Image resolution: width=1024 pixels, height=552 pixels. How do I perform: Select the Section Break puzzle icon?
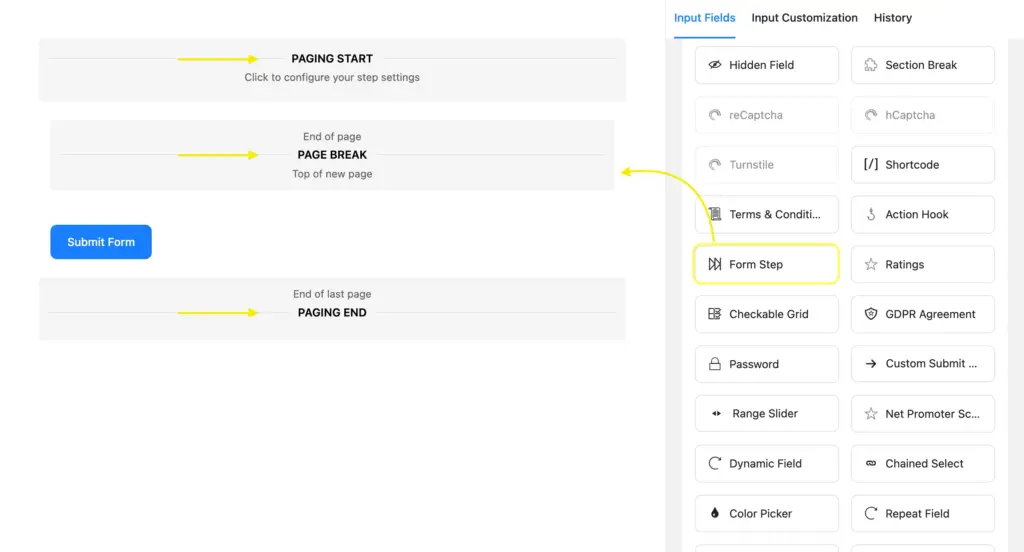(x=871, y=65)
